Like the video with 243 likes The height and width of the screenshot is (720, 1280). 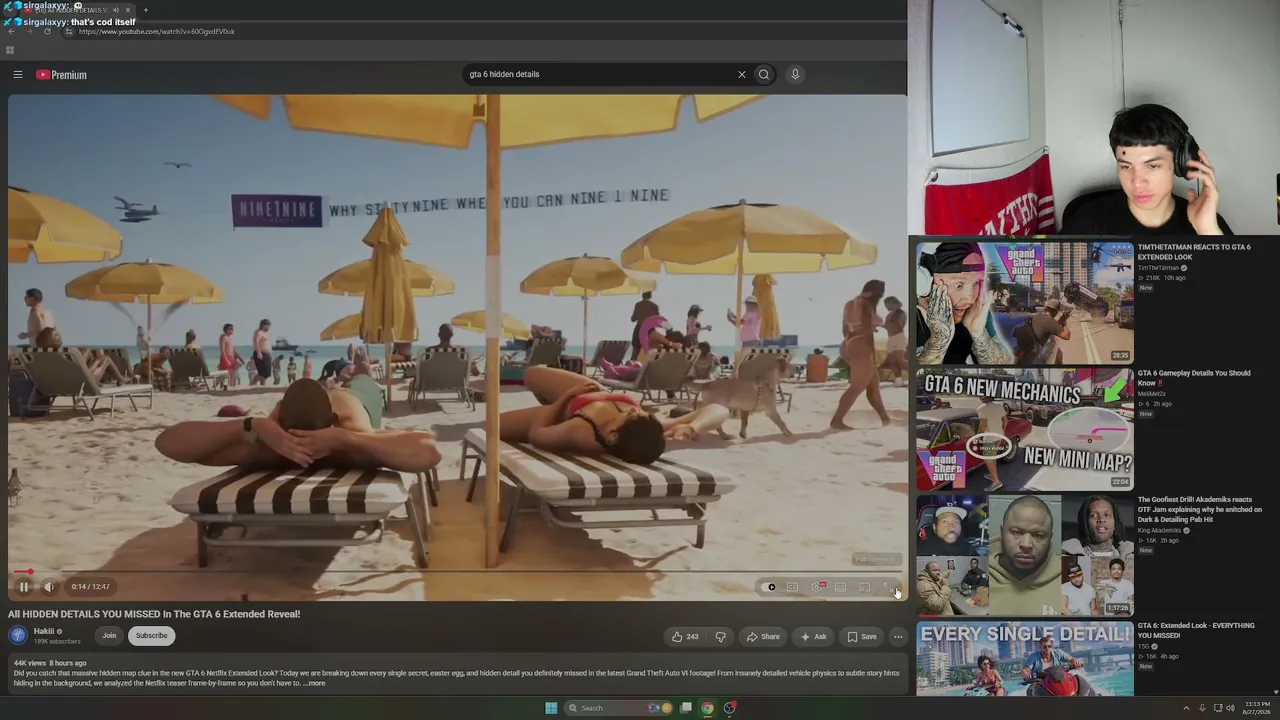pyautogui.click(x=685, y=636)
